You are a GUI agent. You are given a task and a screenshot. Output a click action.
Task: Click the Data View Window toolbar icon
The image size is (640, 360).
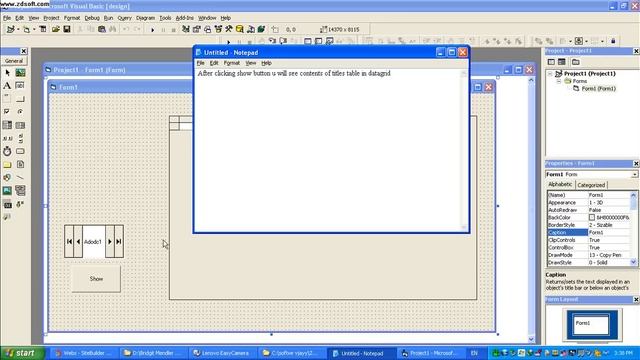(x=240, y=29)
